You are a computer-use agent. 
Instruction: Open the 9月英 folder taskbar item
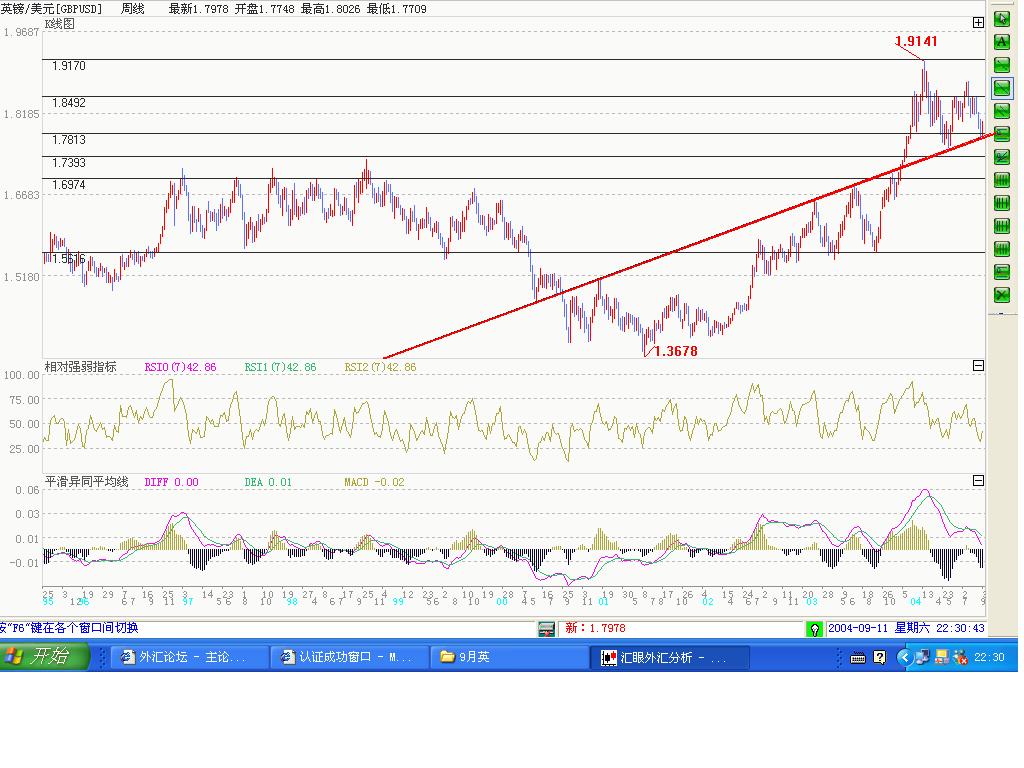tap(510, 657)
